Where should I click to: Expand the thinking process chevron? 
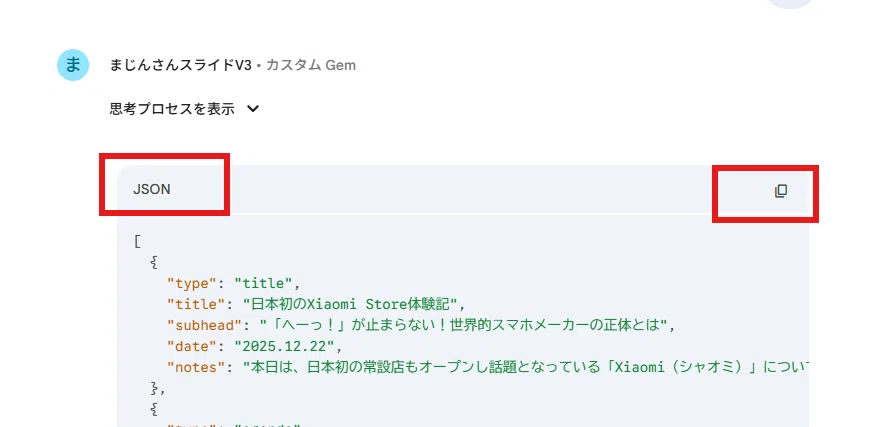pos(253,109)
